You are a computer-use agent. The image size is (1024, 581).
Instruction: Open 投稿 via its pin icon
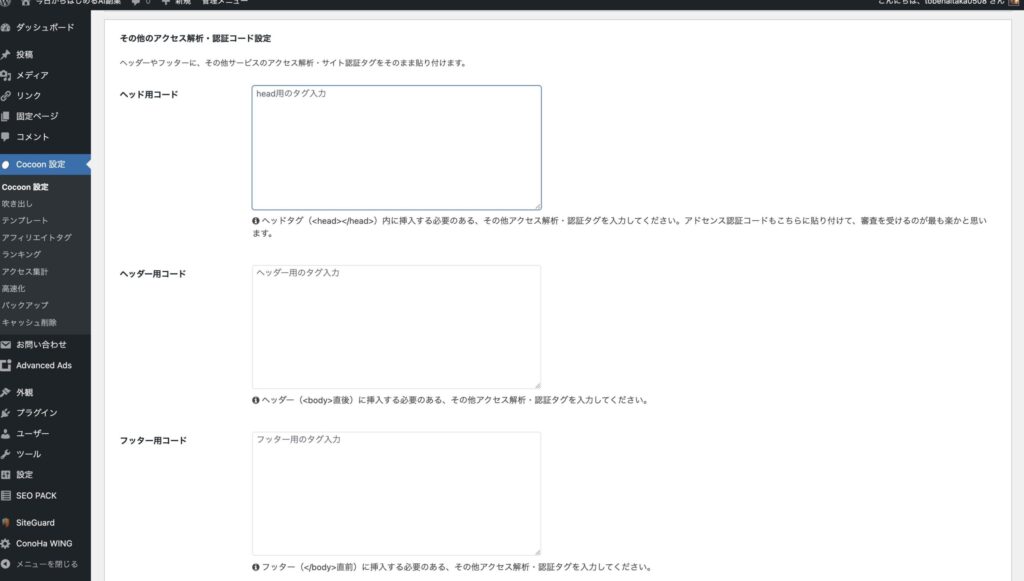[5, 54]
